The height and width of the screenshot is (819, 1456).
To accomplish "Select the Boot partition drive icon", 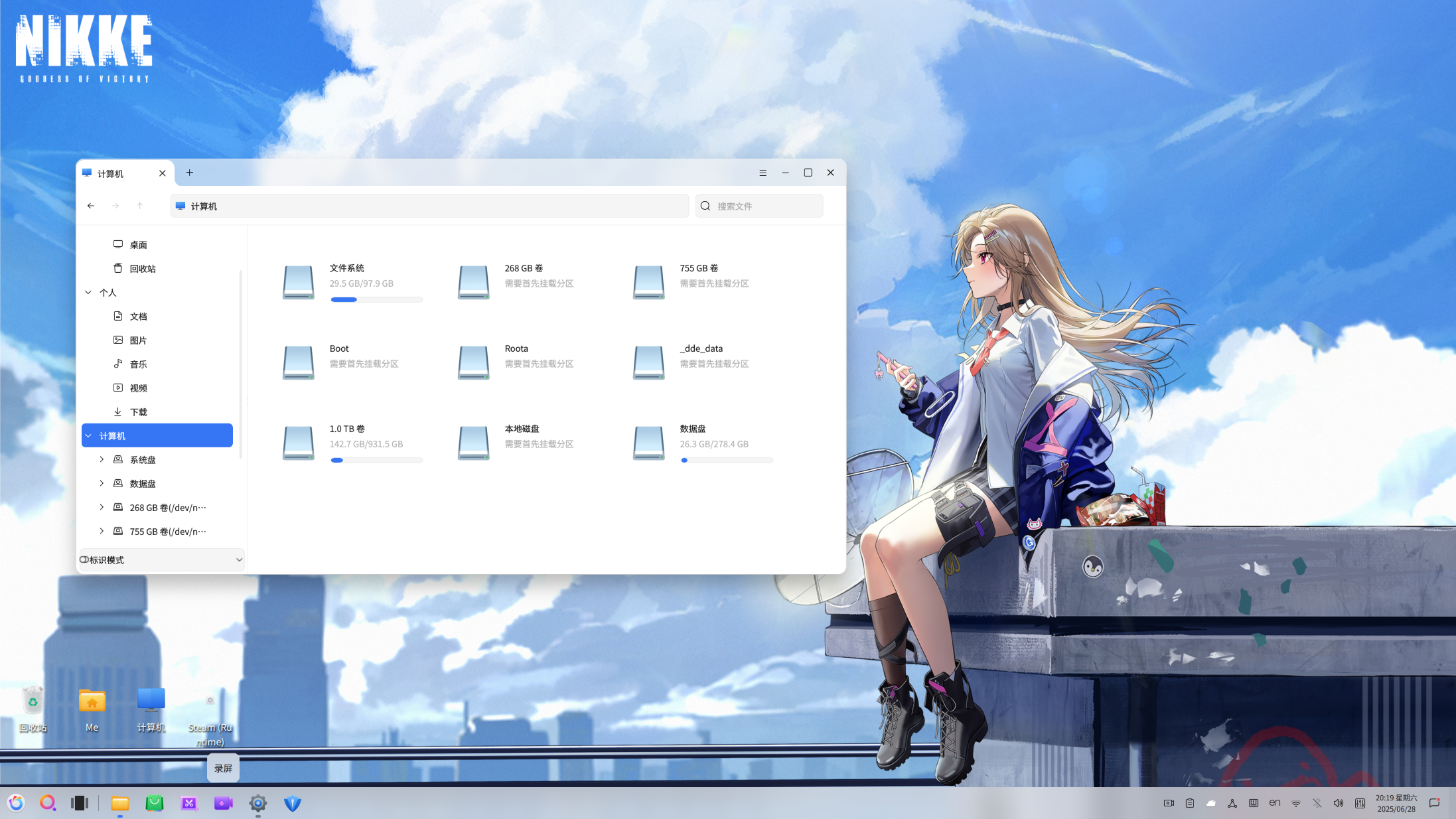I will pos(298,362).
